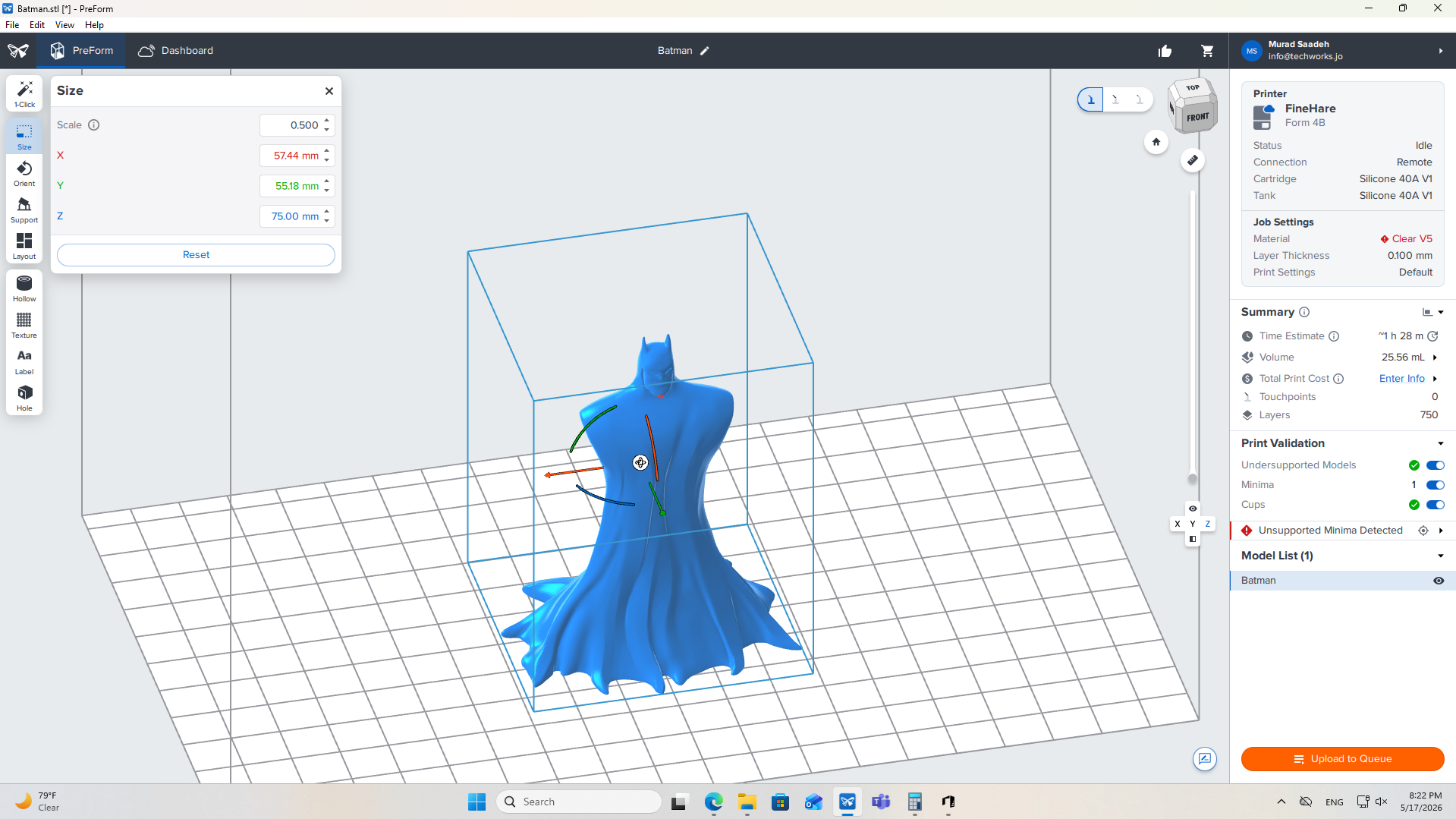This screenshot has height=819, width=1456.
Task: Open the Support tool
Action: [24, 209]
